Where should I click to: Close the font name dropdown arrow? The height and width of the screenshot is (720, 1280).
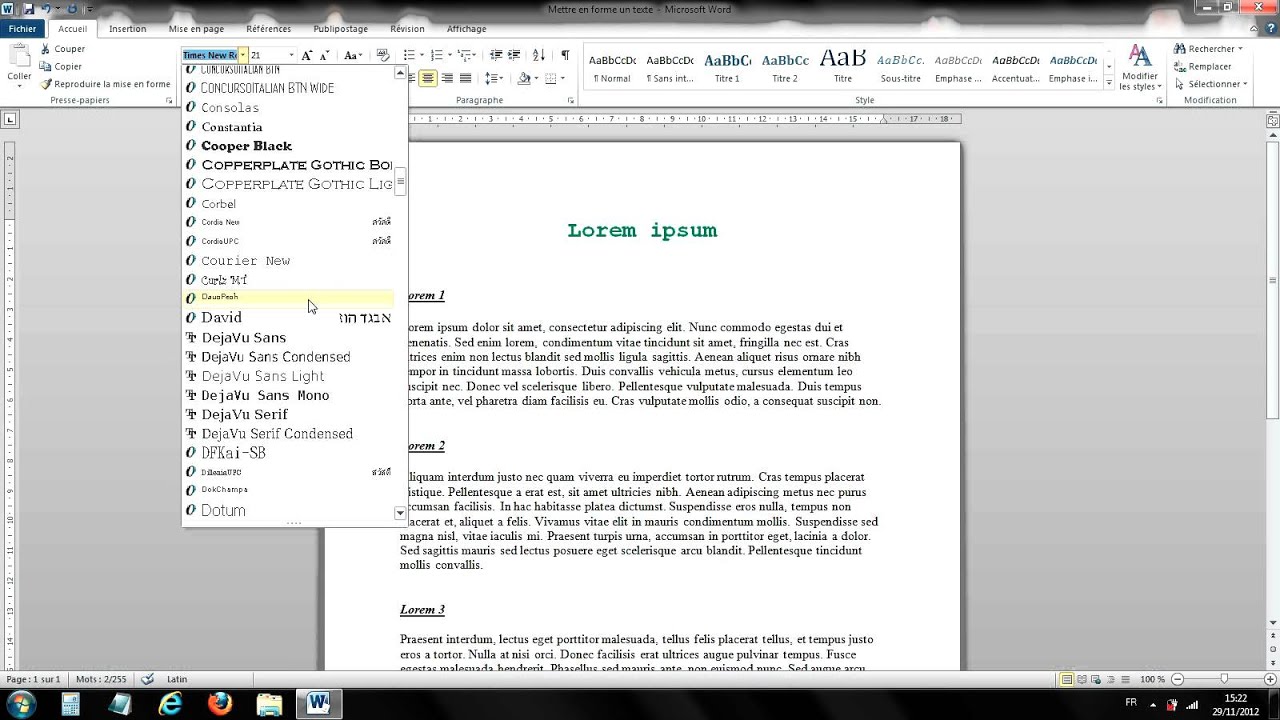coord(242,55)
